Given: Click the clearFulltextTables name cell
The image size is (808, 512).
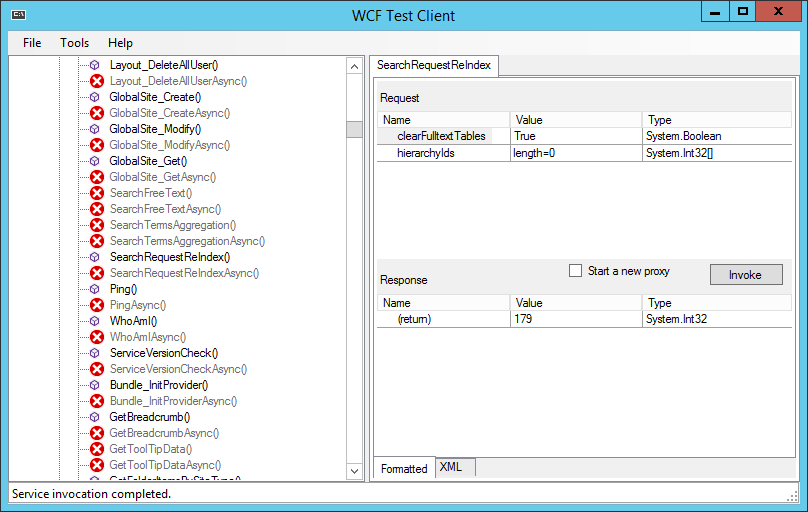Looking at the screenshot, I should 443,136.
